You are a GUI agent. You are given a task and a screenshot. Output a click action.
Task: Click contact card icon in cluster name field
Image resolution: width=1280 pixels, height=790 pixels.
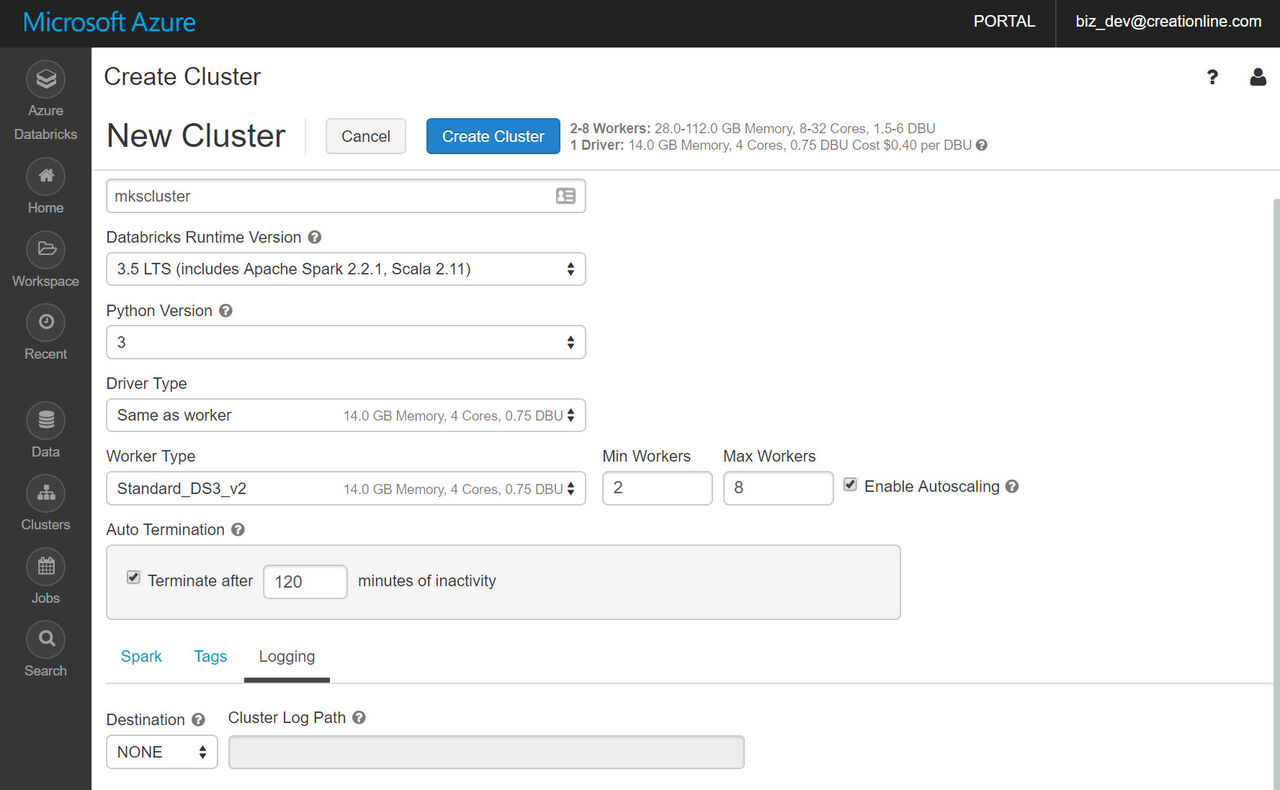coord(566,196)
